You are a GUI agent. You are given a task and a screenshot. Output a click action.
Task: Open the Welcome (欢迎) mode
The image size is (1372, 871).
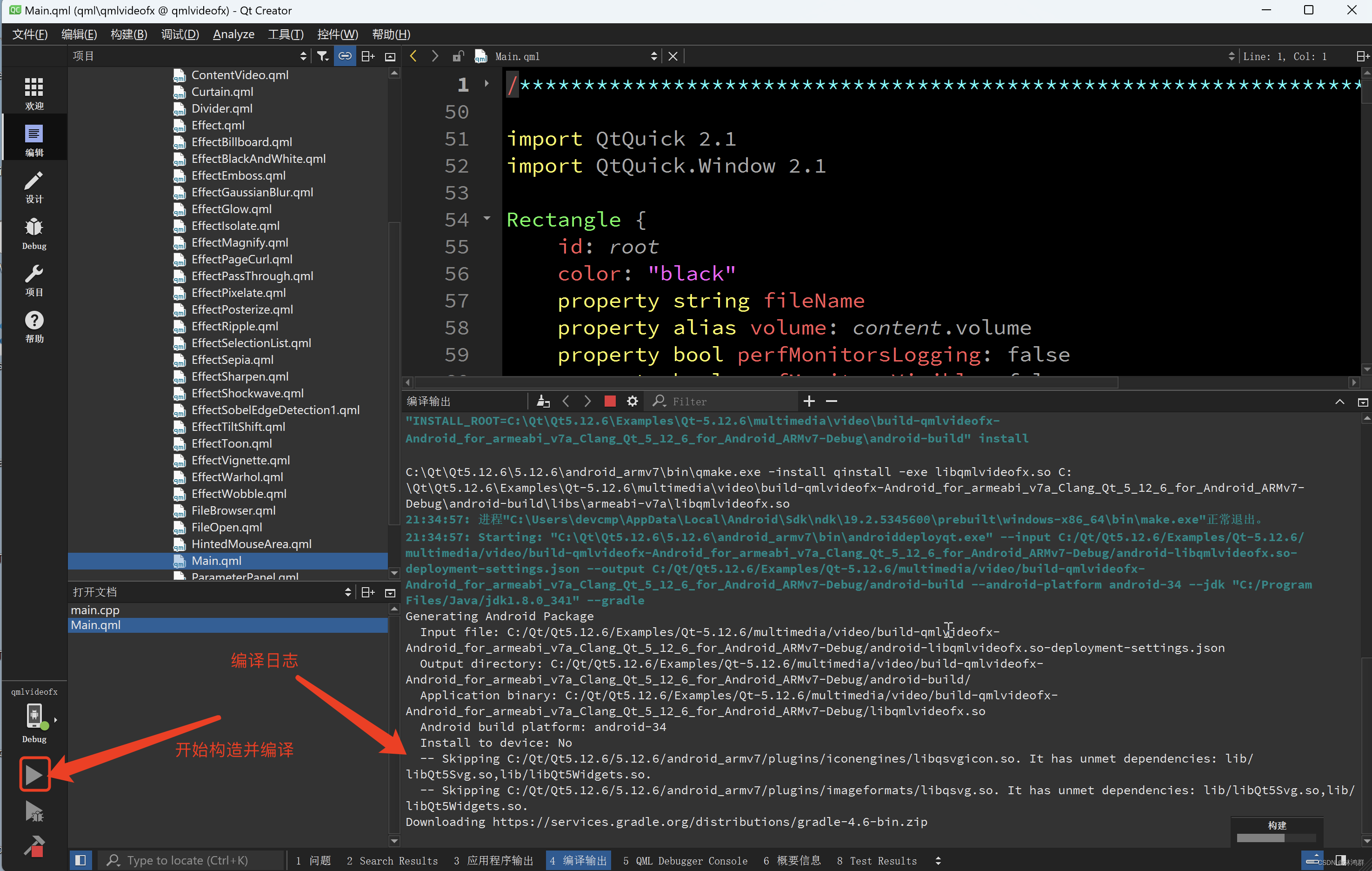(x=33, y=94)
